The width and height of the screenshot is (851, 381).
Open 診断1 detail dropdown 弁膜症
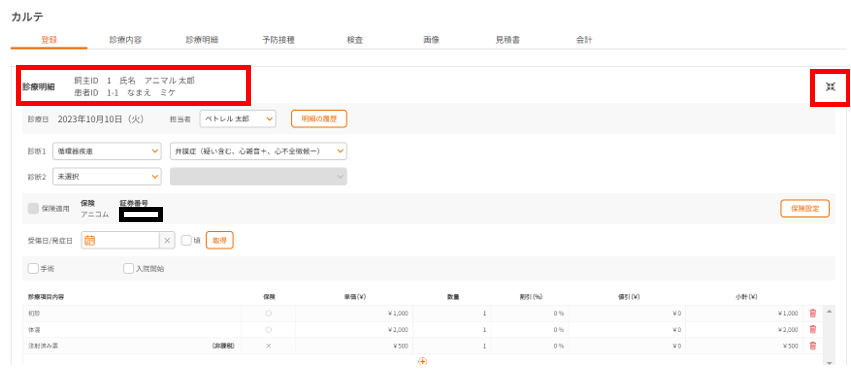click(x=258, y=151)
